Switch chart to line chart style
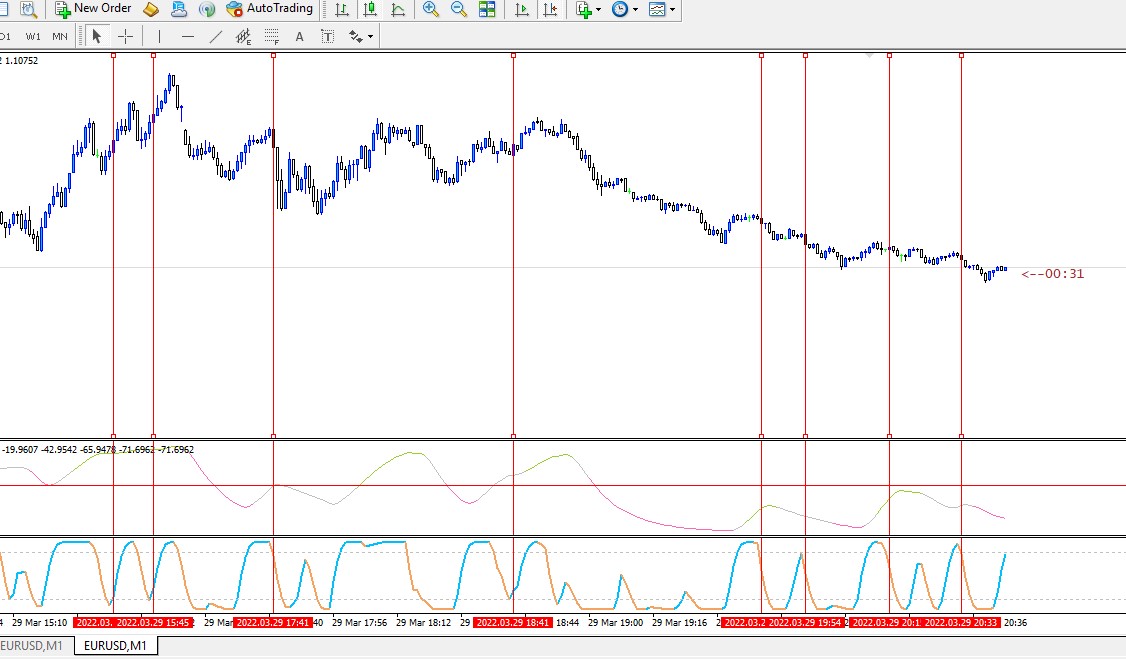This screenshot has width=1126, height=659. click(398, 9)
